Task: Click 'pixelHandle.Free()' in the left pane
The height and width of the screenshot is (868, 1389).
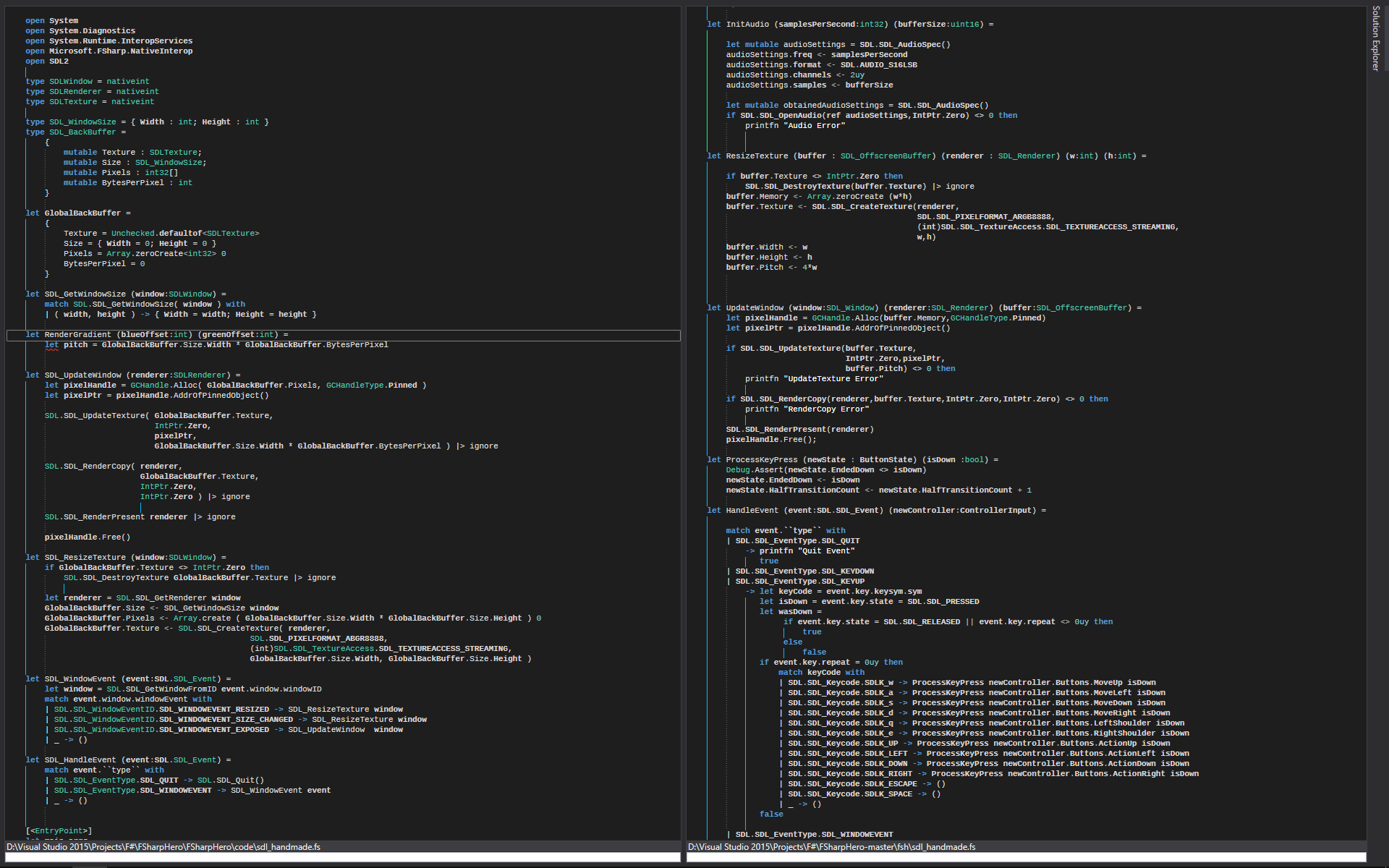Action: [88, 537]
